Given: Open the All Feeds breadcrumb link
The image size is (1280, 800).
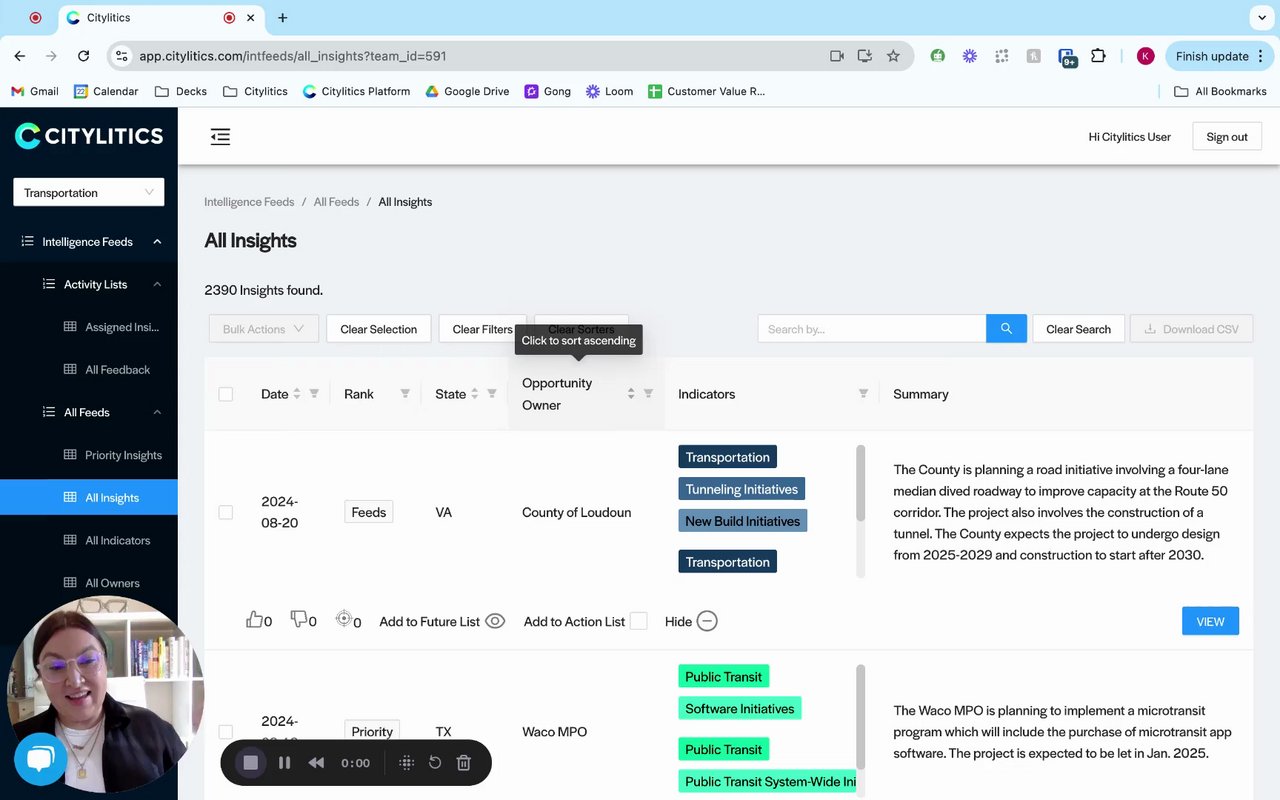Looking at the screenshot, I should pyautogui.click(x=336, y=202).
